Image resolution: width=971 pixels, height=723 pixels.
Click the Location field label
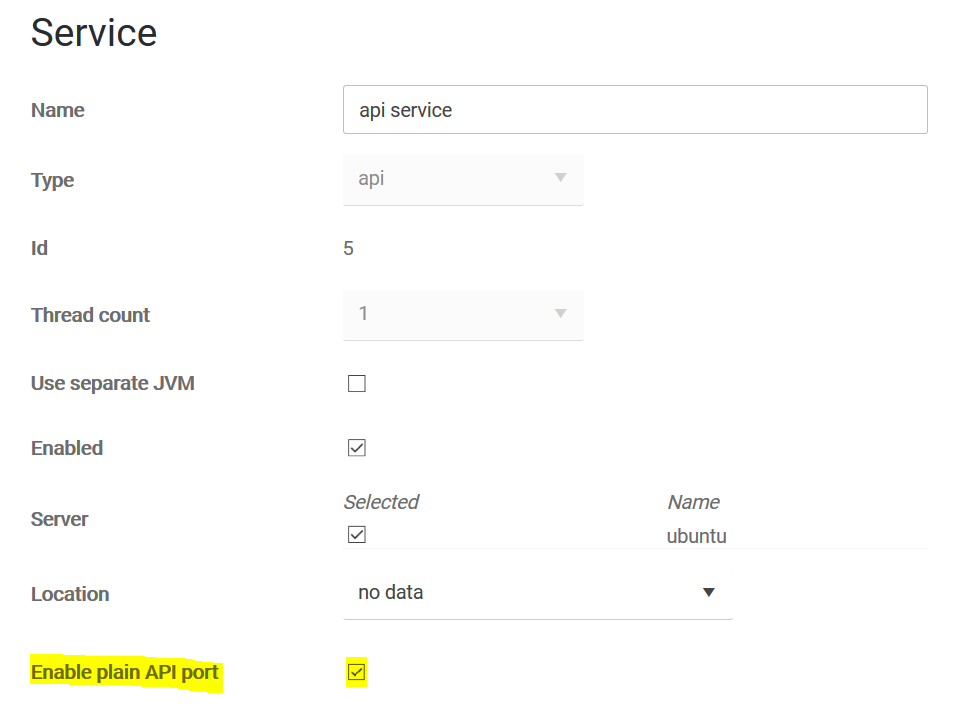70,594
